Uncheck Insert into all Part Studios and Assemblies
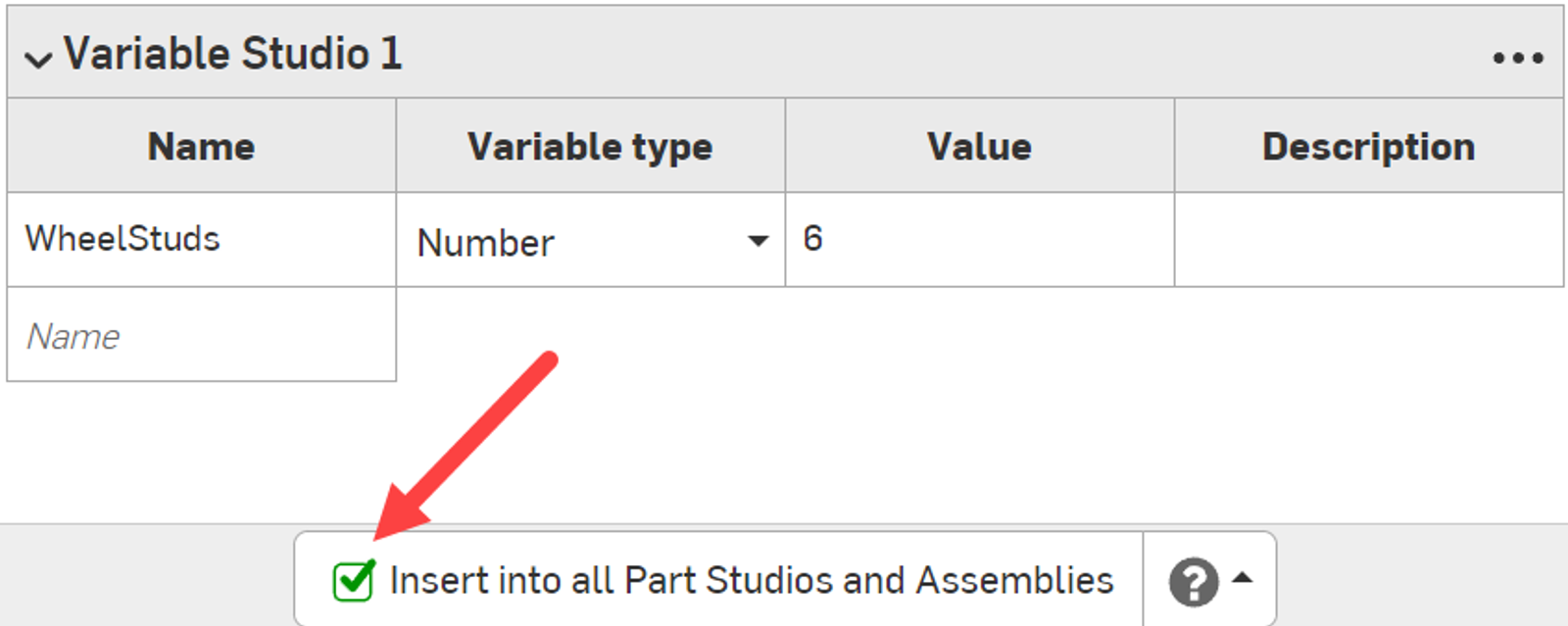Image resolution: width=1568 pixels, height=626 pixels. click(x=353, y=581)
